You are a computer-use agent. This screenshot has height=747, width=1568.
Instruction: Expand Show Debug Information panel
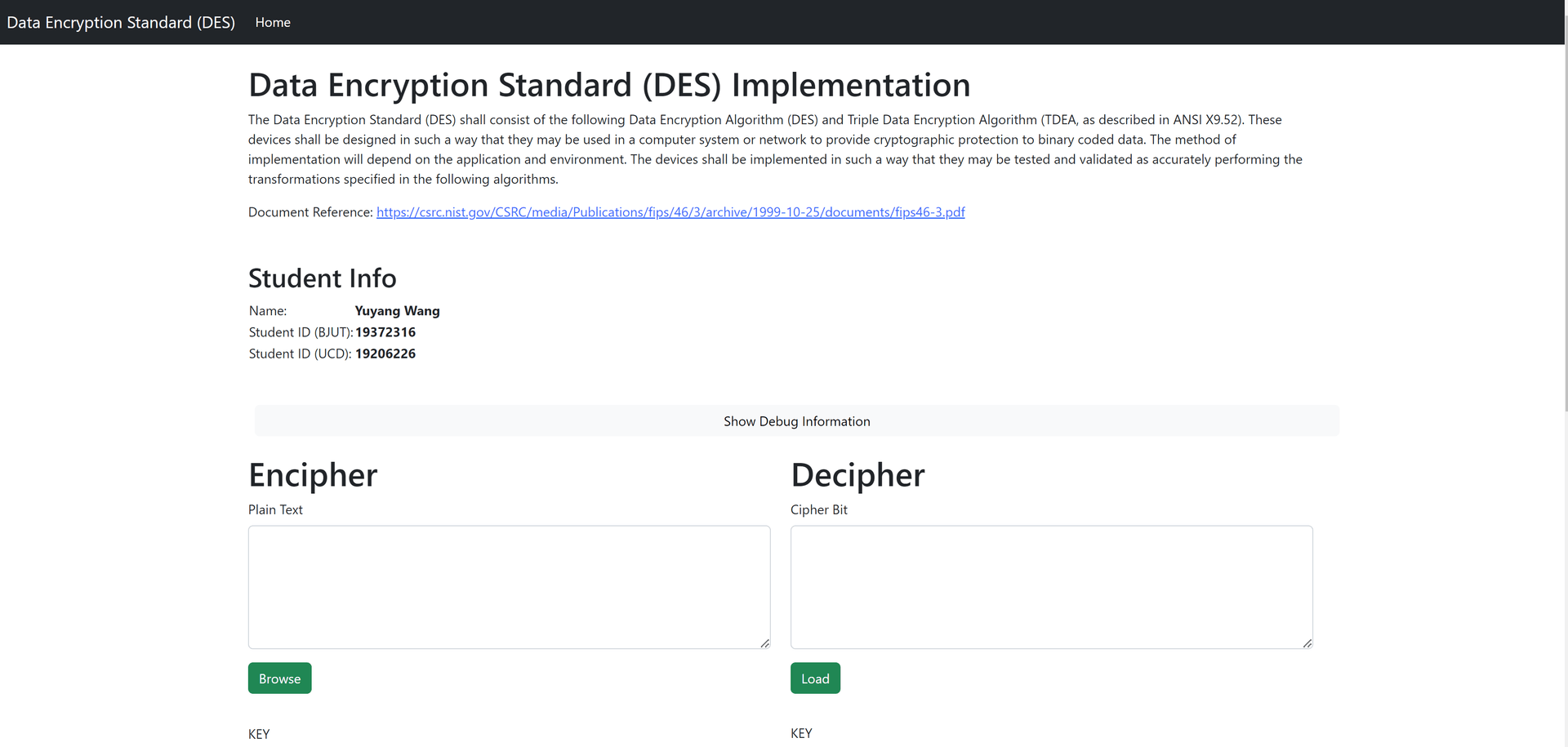click(x=796, y=421)
